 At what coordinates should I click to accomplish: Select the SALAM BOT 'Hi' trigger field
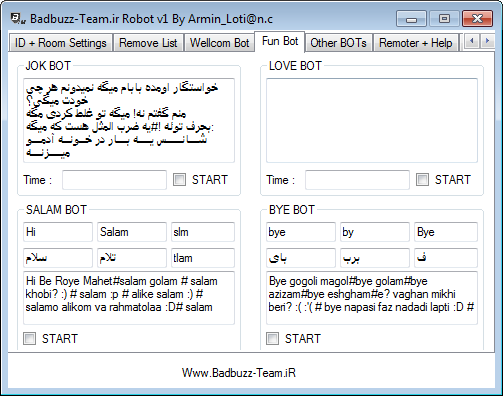(58, 232)
